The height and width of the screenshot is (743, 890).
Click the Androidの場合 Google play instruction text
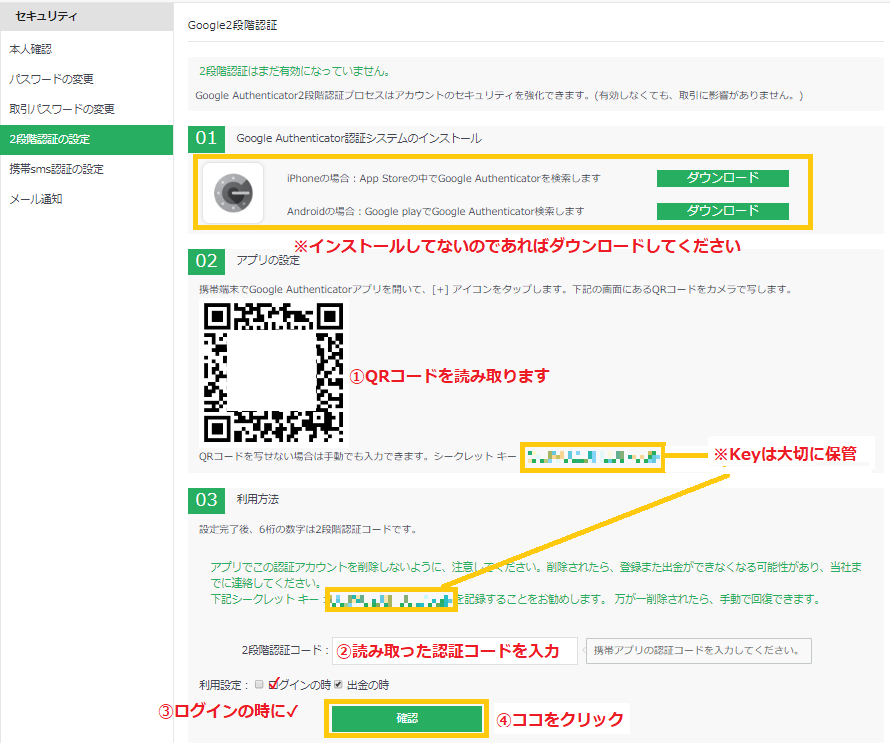coord(435,211)
